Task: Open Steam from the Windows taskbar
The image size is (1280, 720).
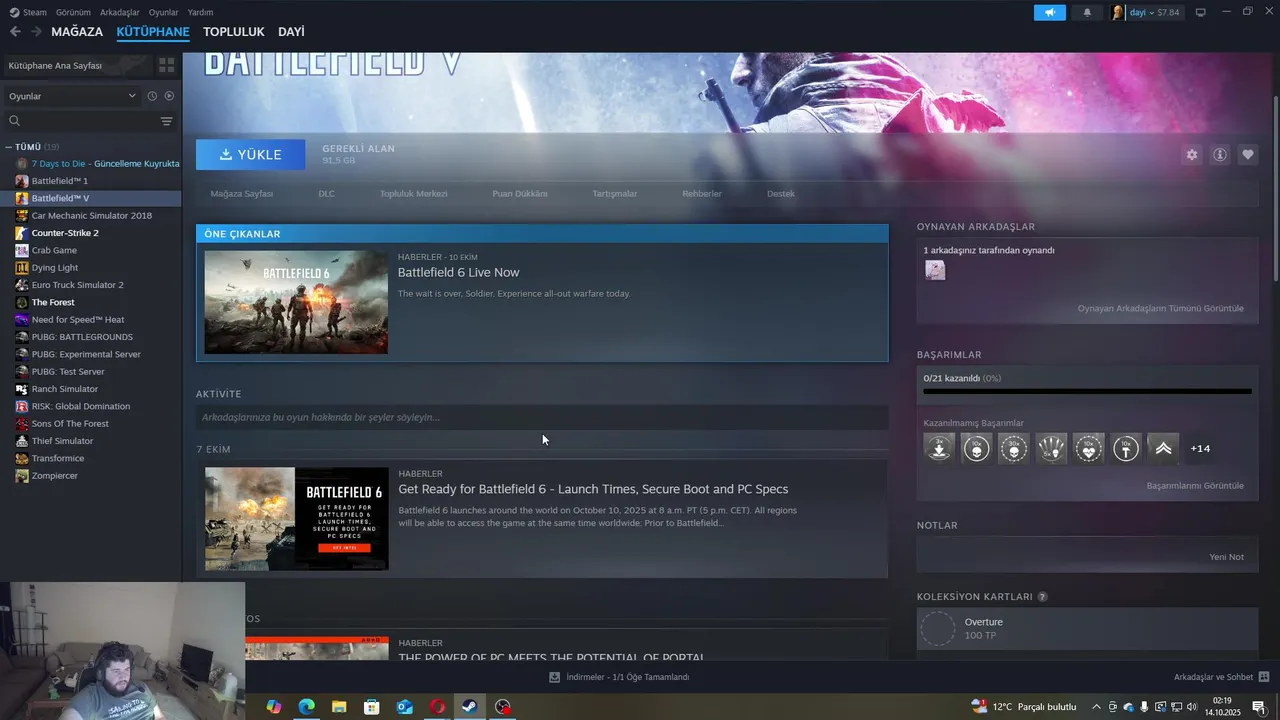Action: click(x=469, y=707)
